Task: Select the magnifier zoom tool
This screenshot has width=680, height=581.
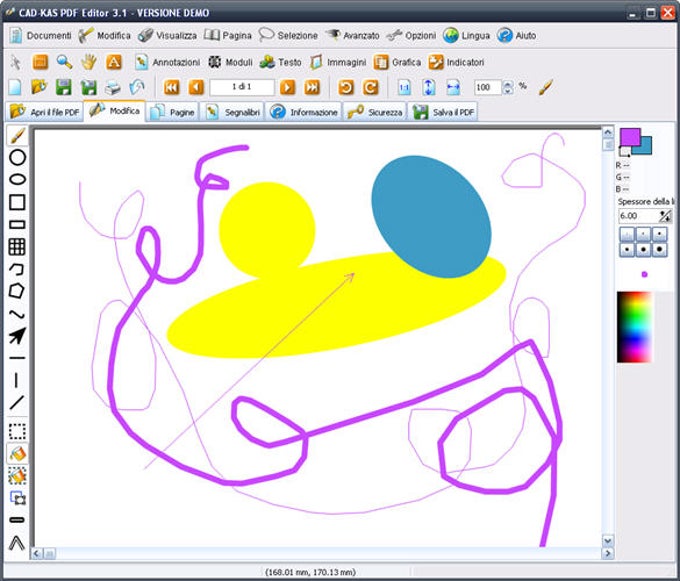Action: pos(64,62)
